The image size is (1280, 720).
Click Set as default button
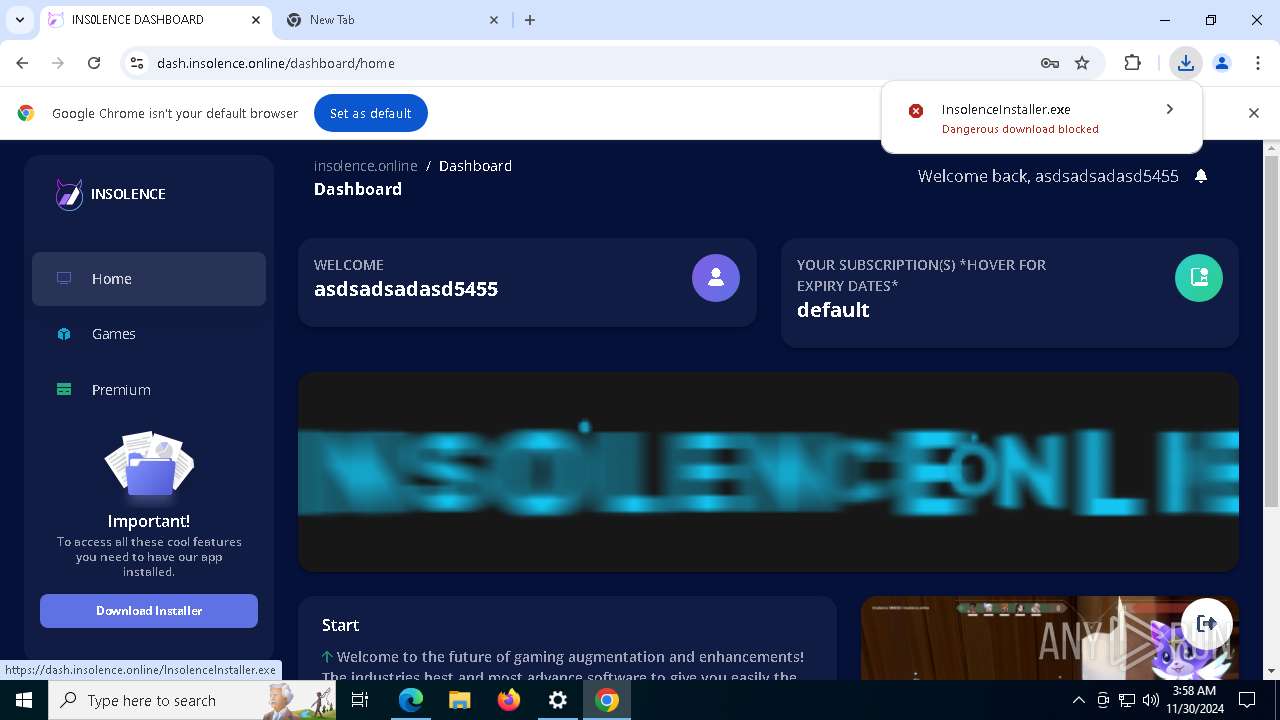coord(371,113)
